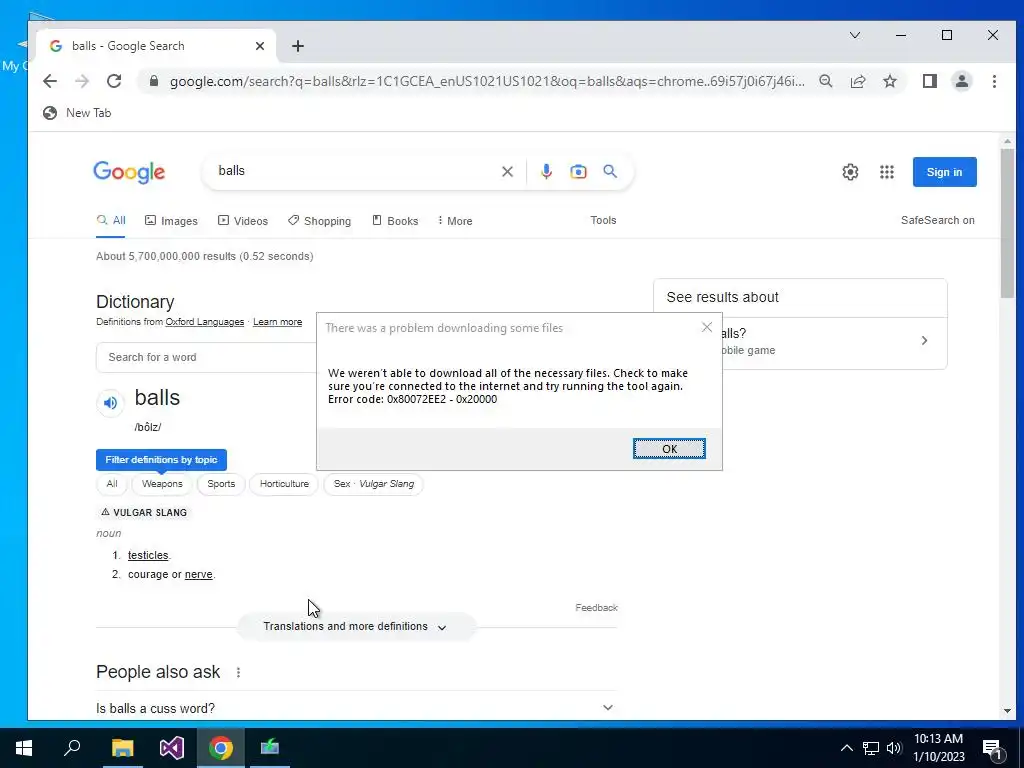
Task: Select the Horticulture topic filter chip
Action: click(x=284, y=484)
